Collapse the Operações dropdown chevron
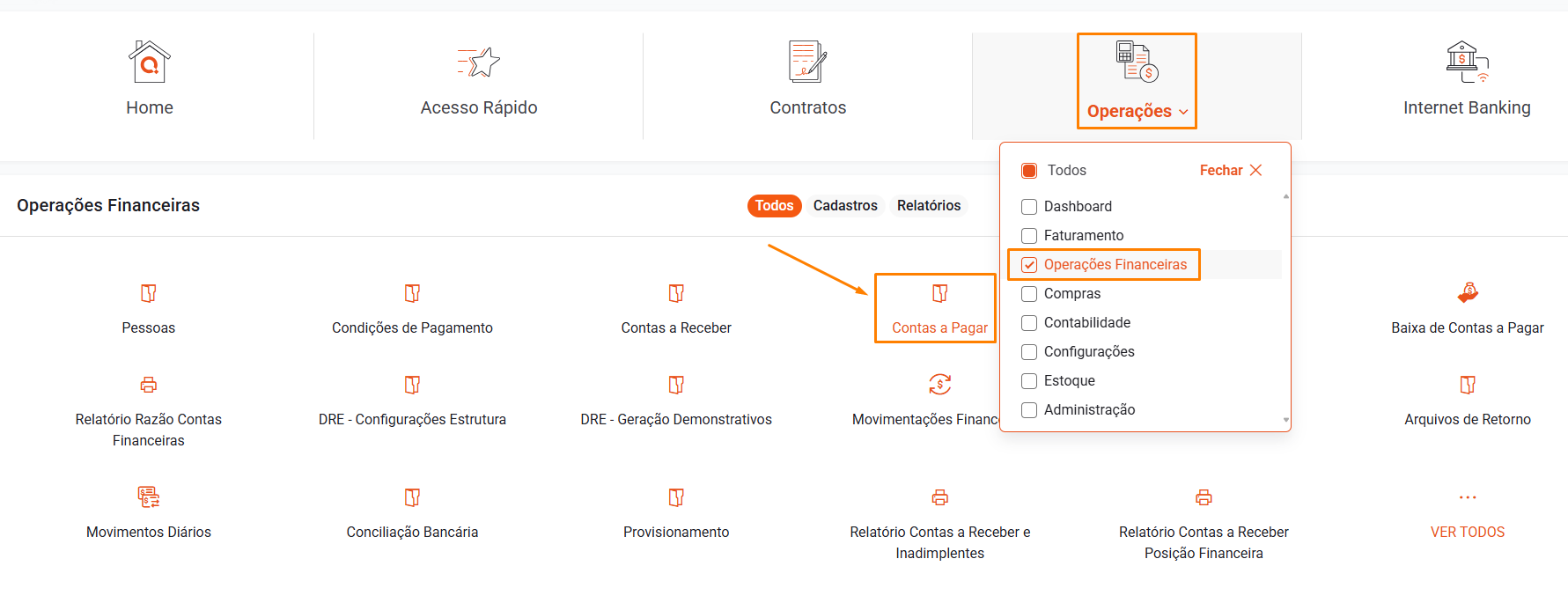The height and width of the screenshot is (603, 1568). 1183,112
